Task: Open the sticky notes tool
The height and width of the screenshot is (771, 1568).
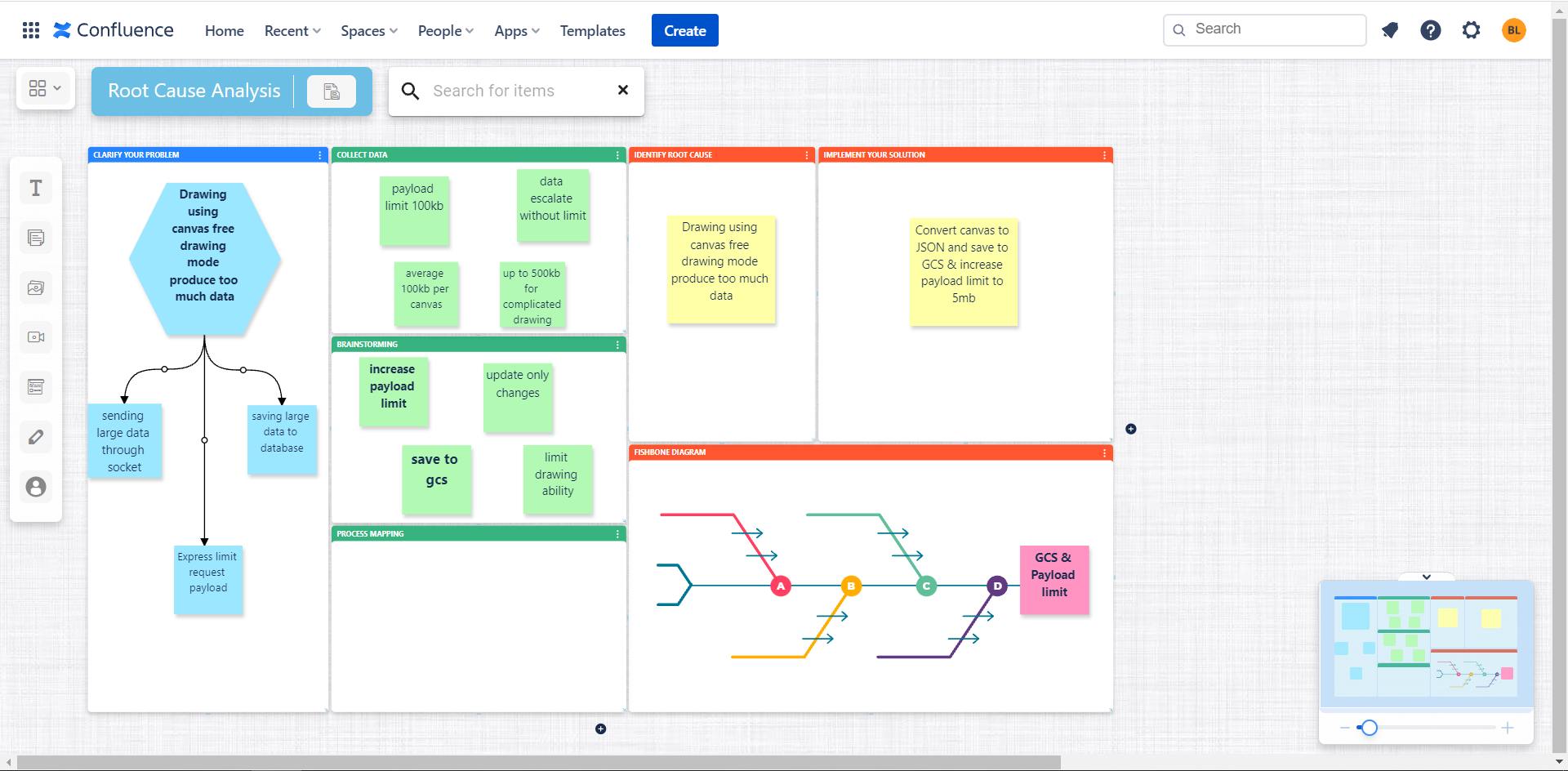Action: point(36,238)
